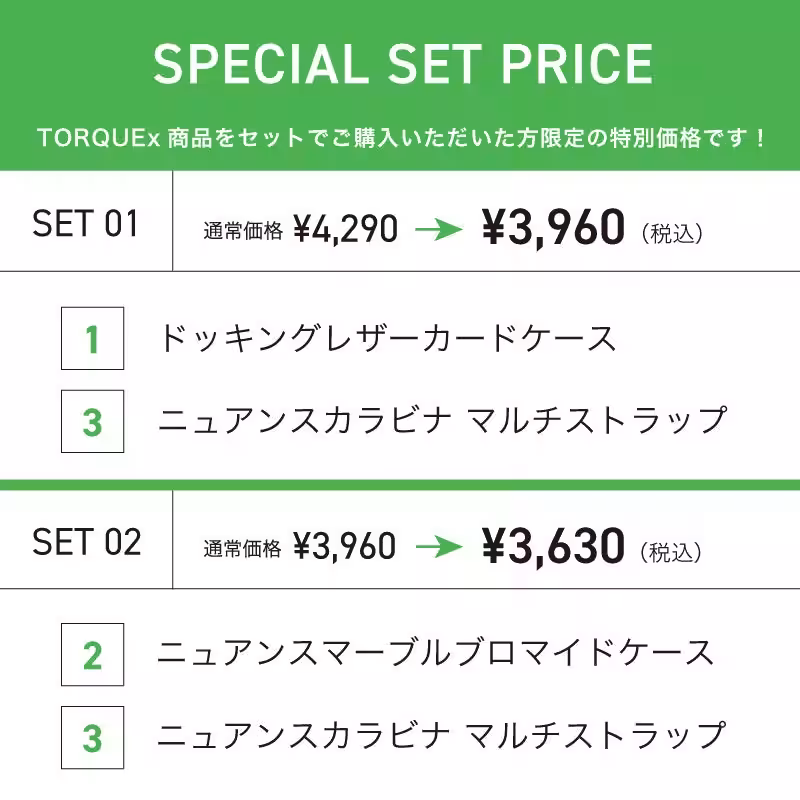
Task: Click the bold ¥3,630 set price
Action: pyautogui.click(x=553, y=545)
